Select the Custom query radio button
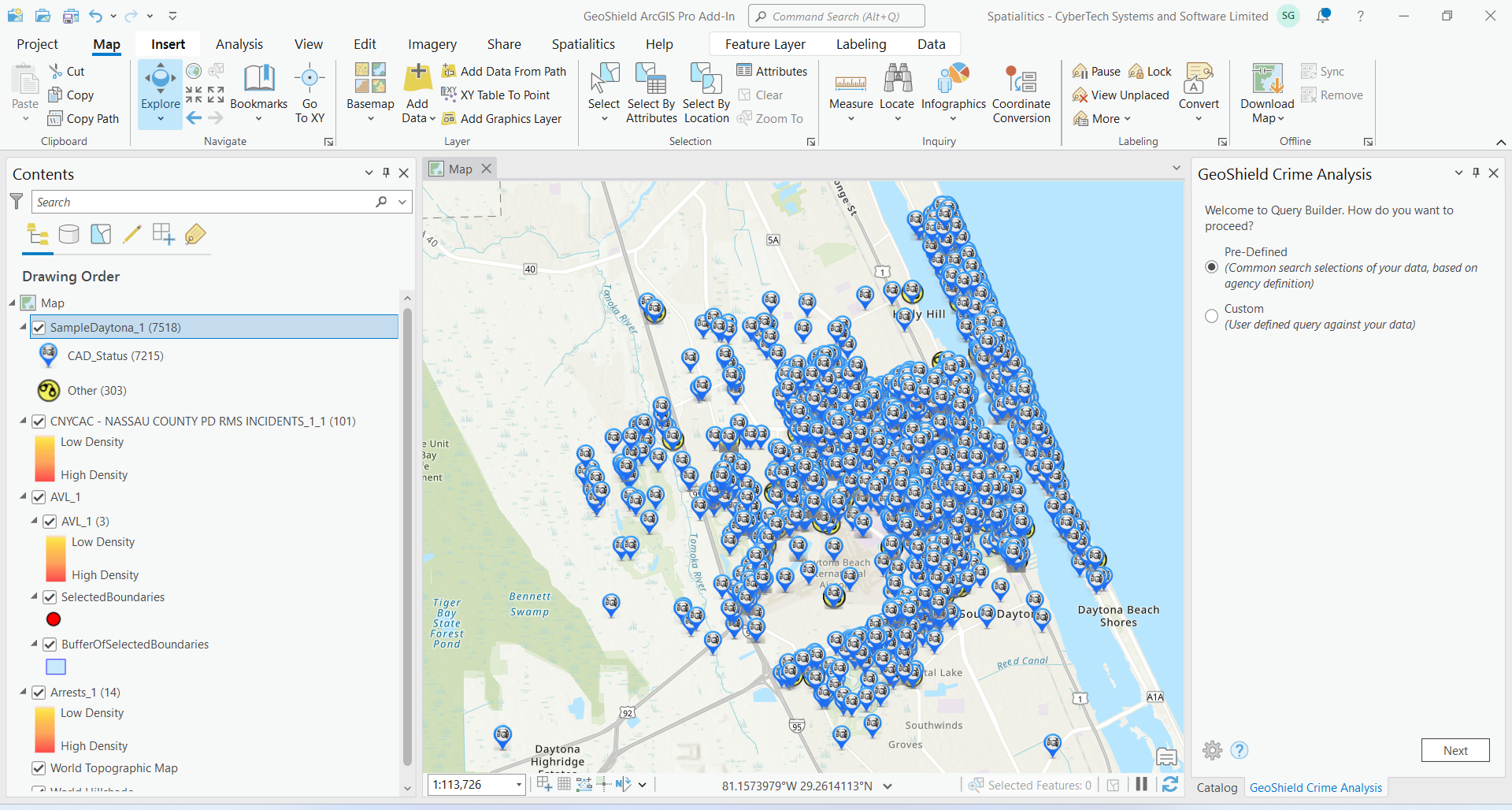The height and width of the screenshot is (810, 1512). click(x=1212, y=316)
